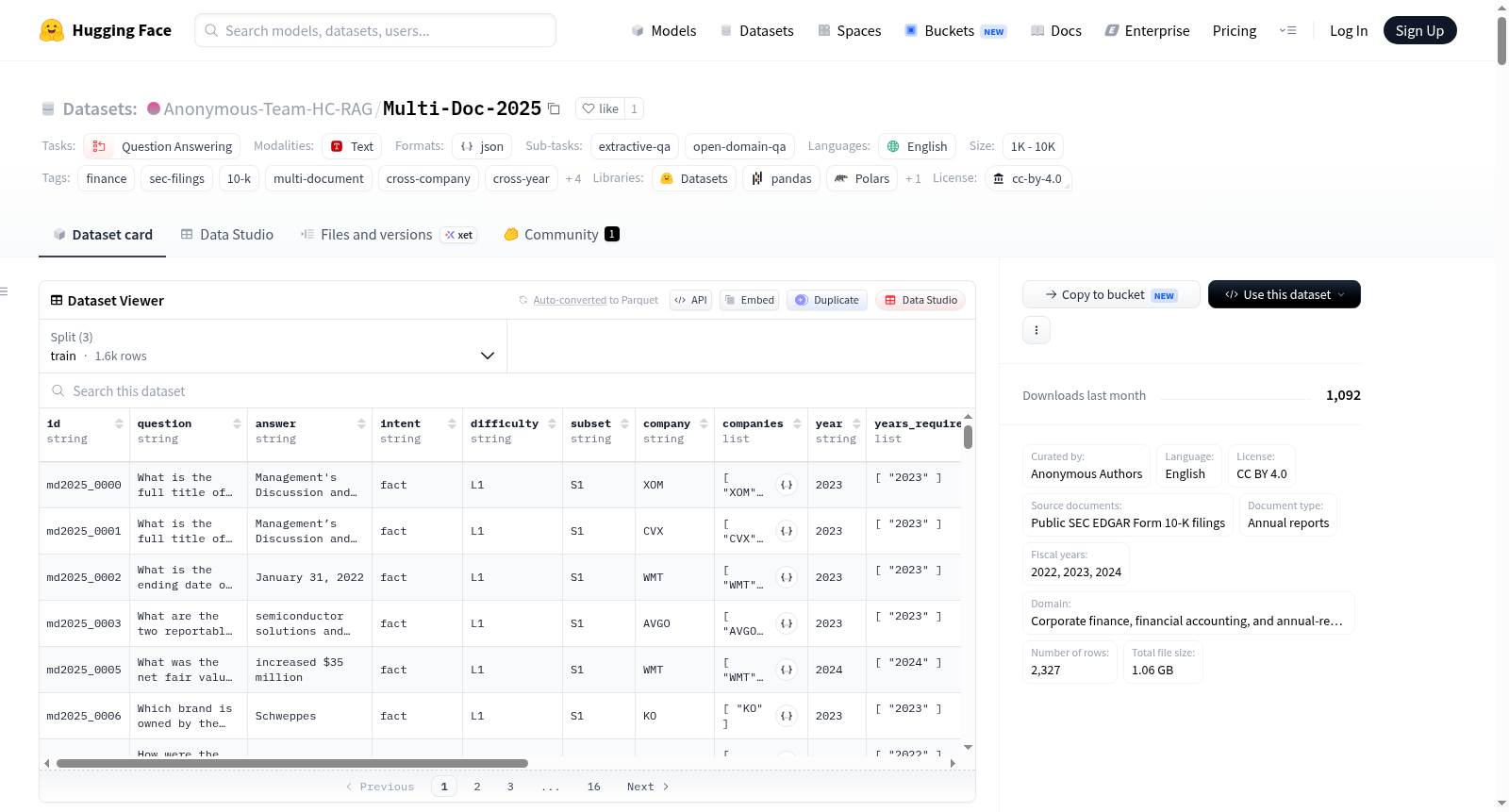Go to Models in the navigation
The width and height of the screenshot is (1509, 812).
tap(664, 30)
